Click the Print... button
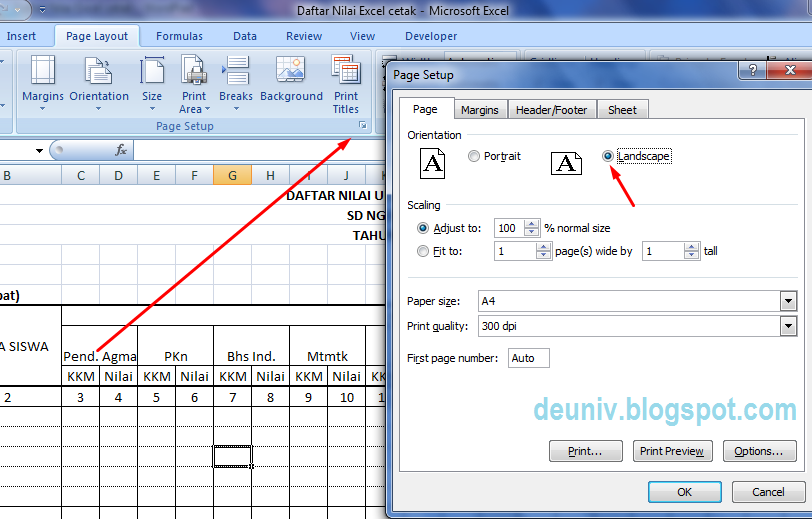 (x=586, y=451)
